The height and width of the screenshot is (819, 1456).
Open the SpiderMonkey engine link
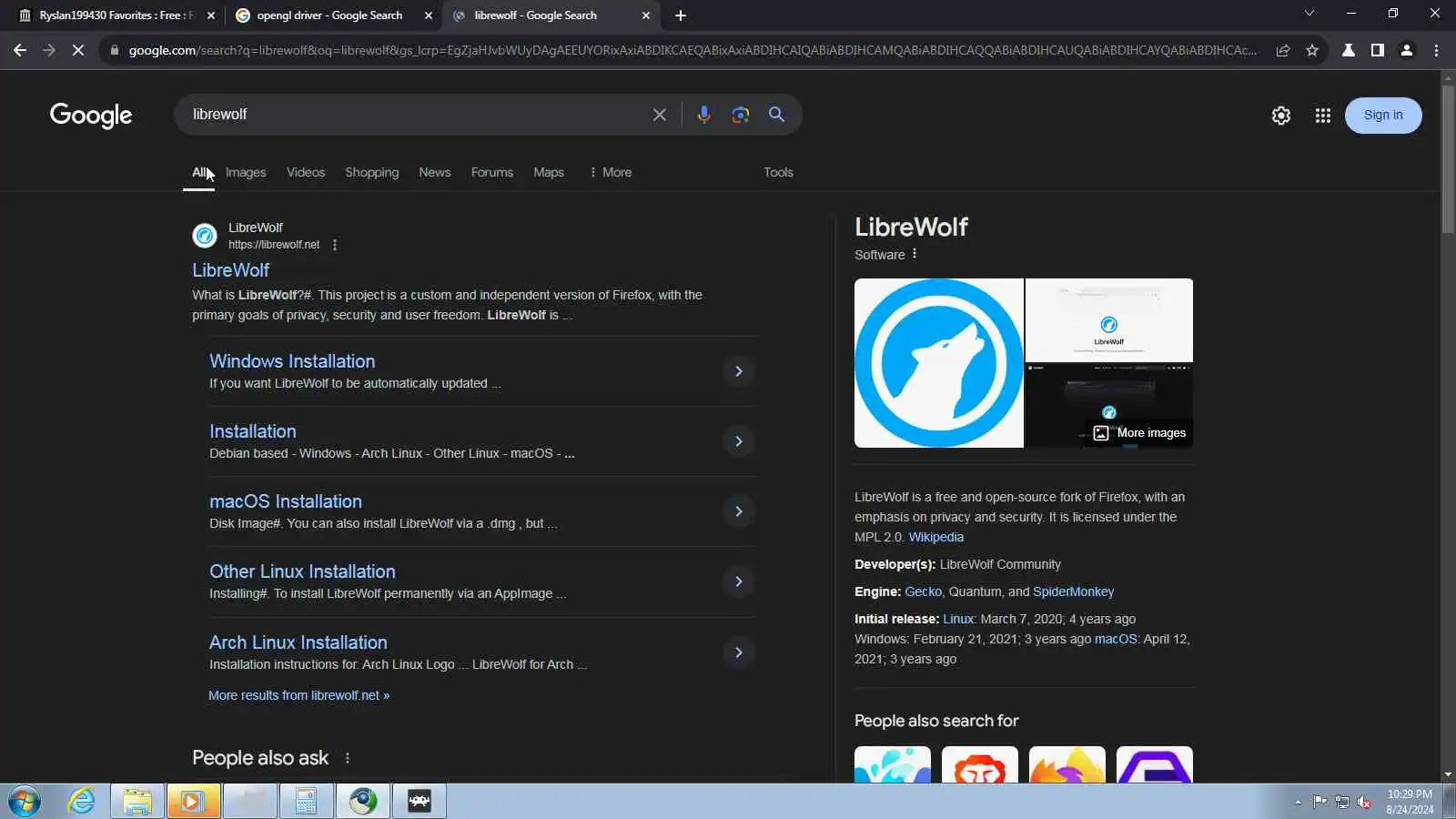(1073, 591)
